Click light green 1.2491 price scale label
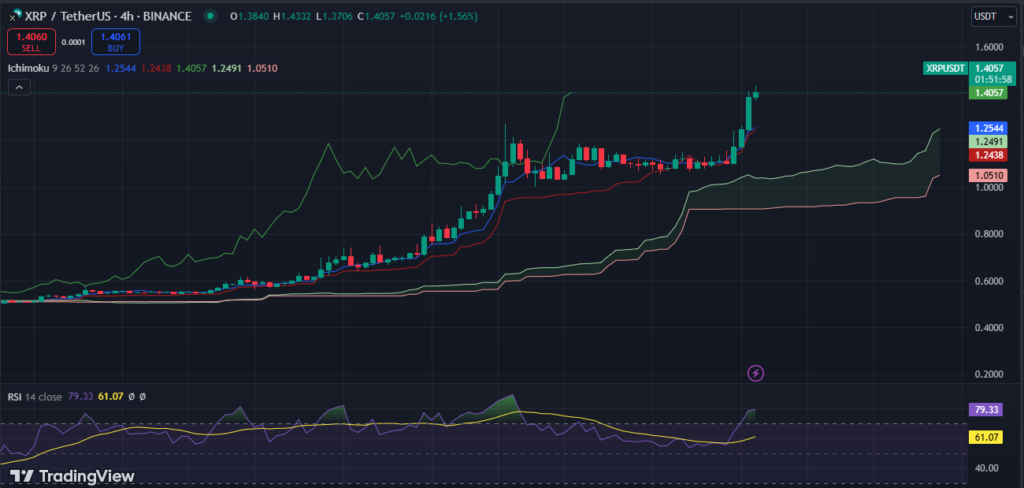Image resolution: width=1024 pixels, height=488 pixels. pyautogui.click(x=987, y=142)
